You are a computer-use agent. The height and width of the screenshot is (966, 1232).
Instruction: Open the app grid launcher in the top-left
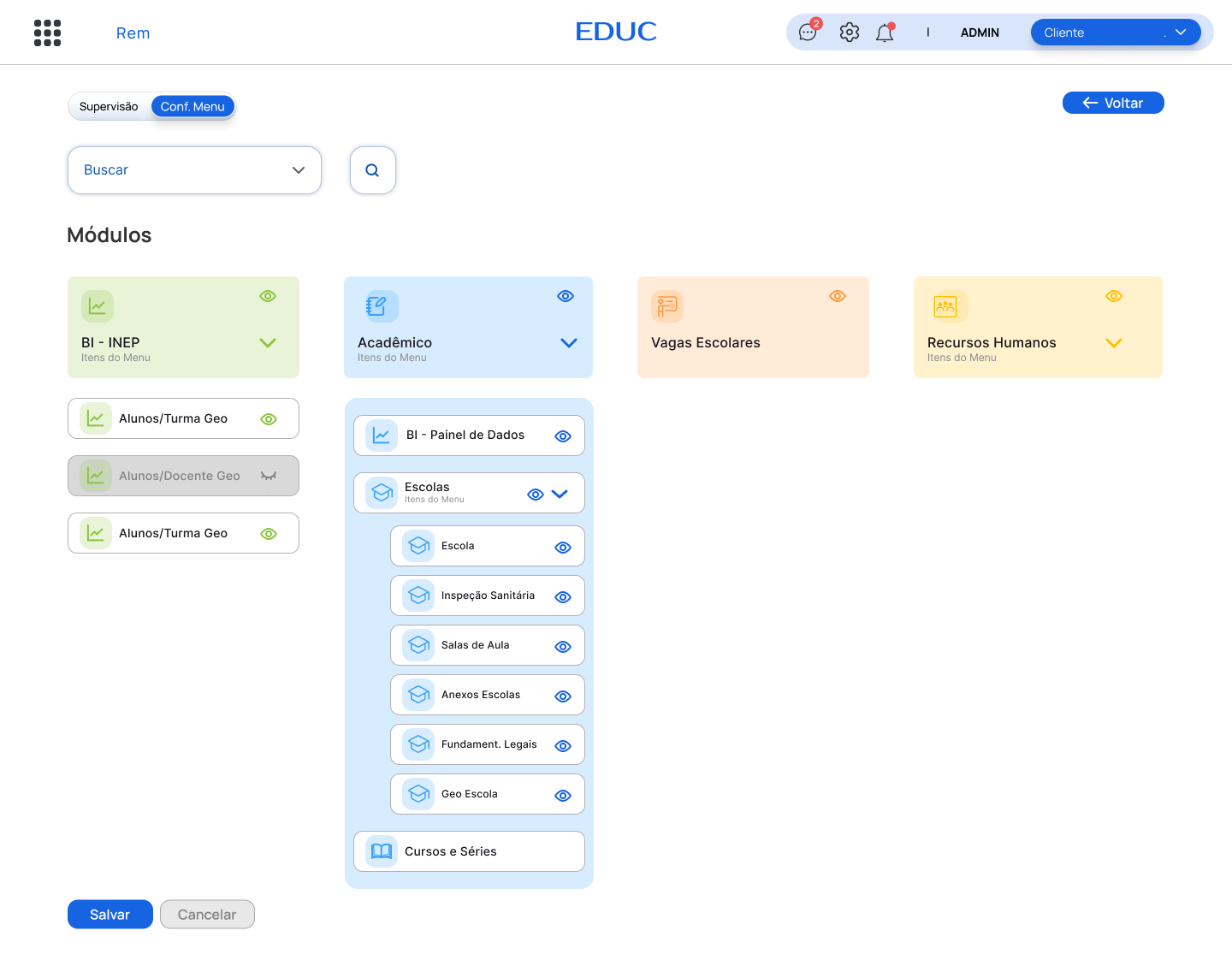pyautogui.click(x=47, y=32)
